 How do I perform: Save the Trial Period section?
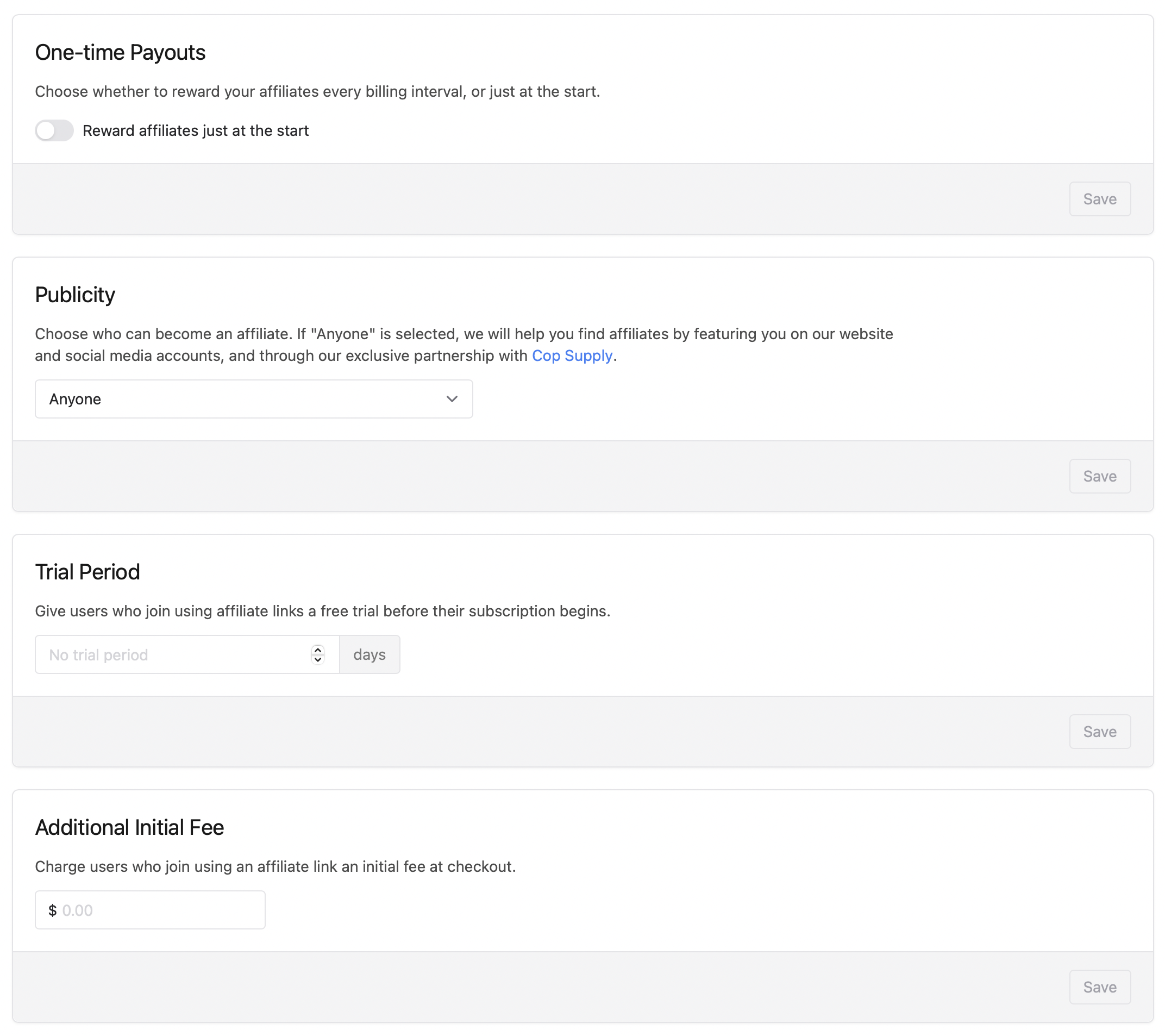[1099, 732]
